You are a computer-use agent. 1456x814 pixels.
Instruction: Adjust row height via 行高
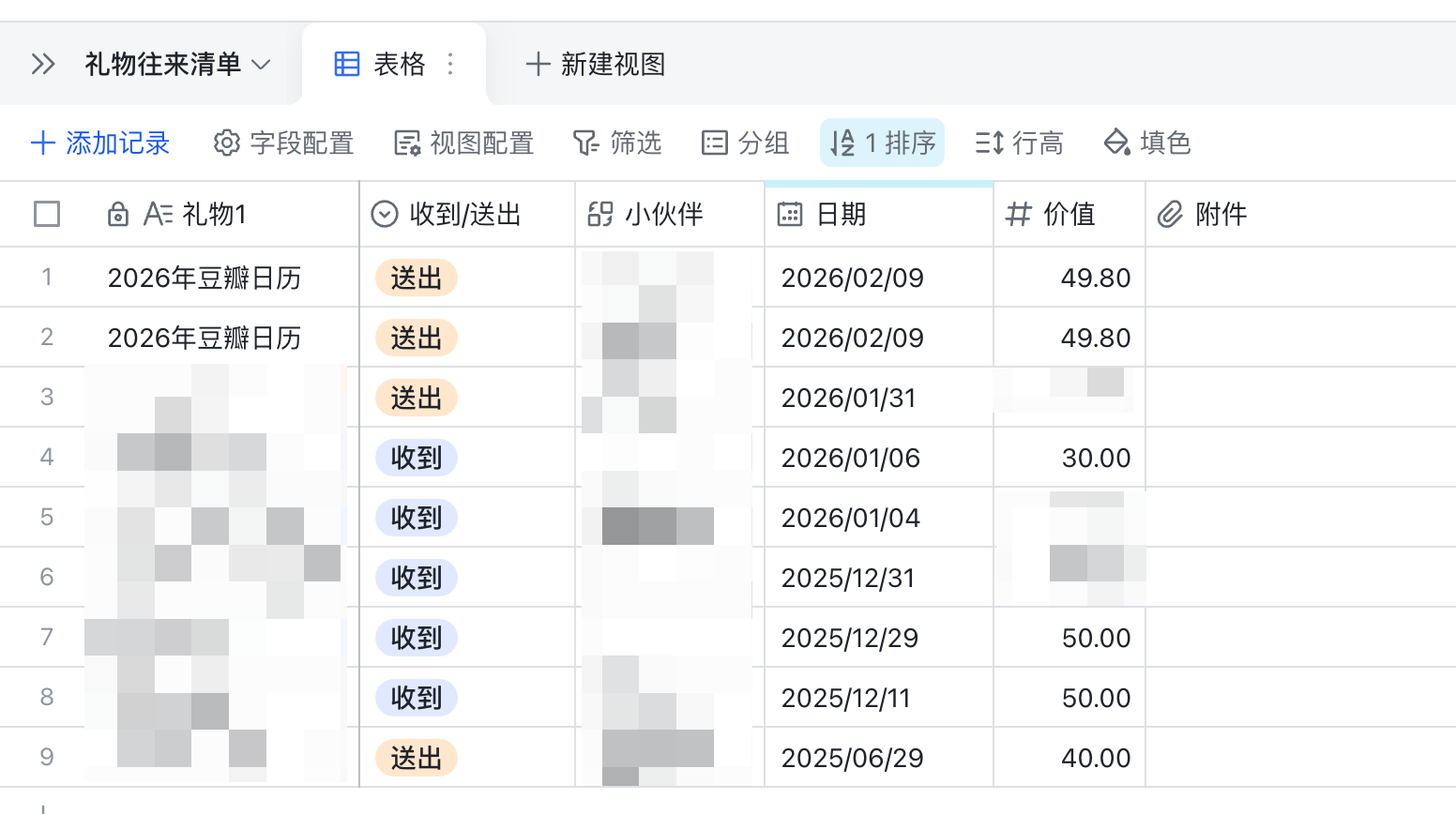tap(1019, 143)
